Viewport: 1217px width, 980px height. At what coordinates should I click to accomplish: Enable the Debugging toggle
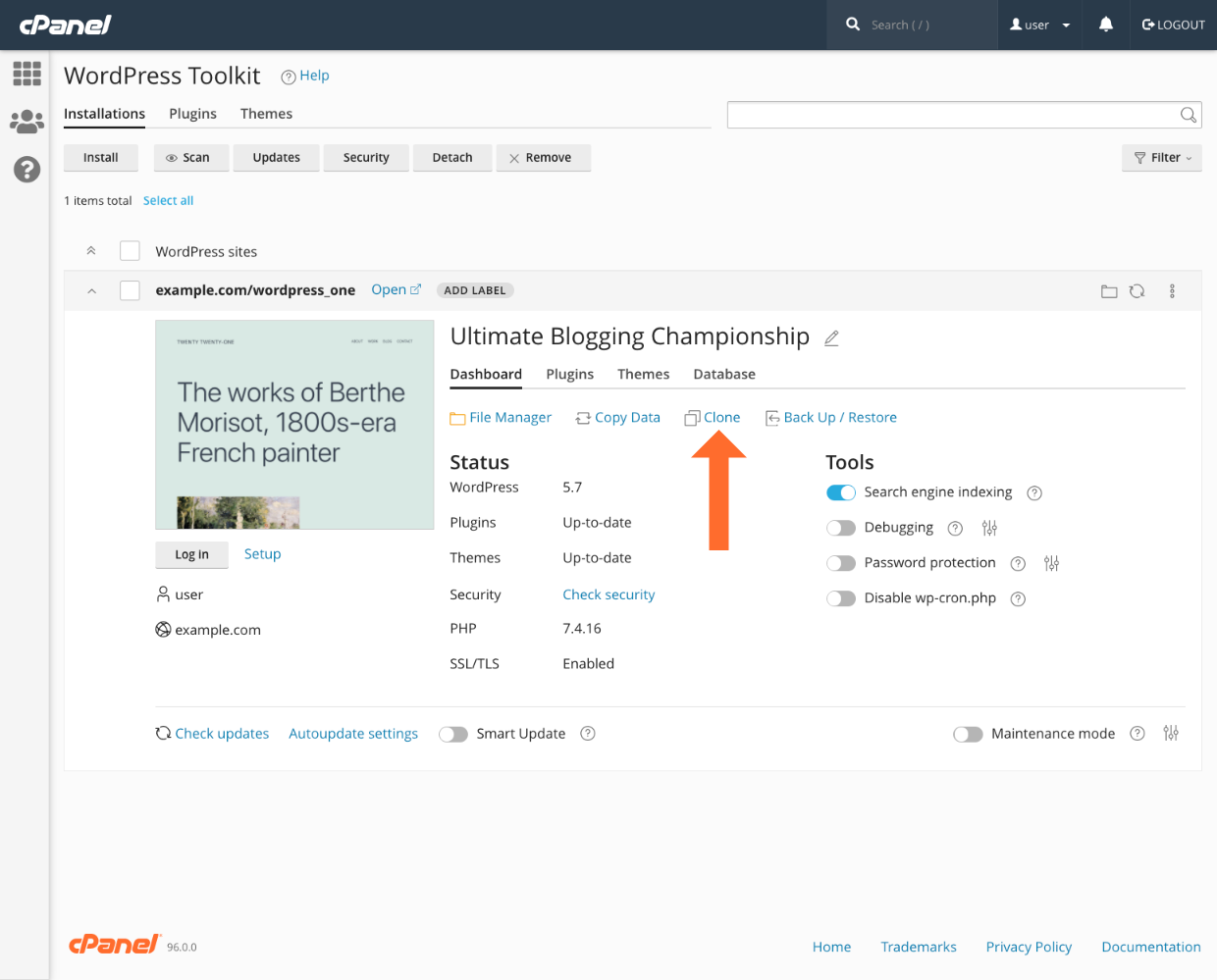click(841, 528)
